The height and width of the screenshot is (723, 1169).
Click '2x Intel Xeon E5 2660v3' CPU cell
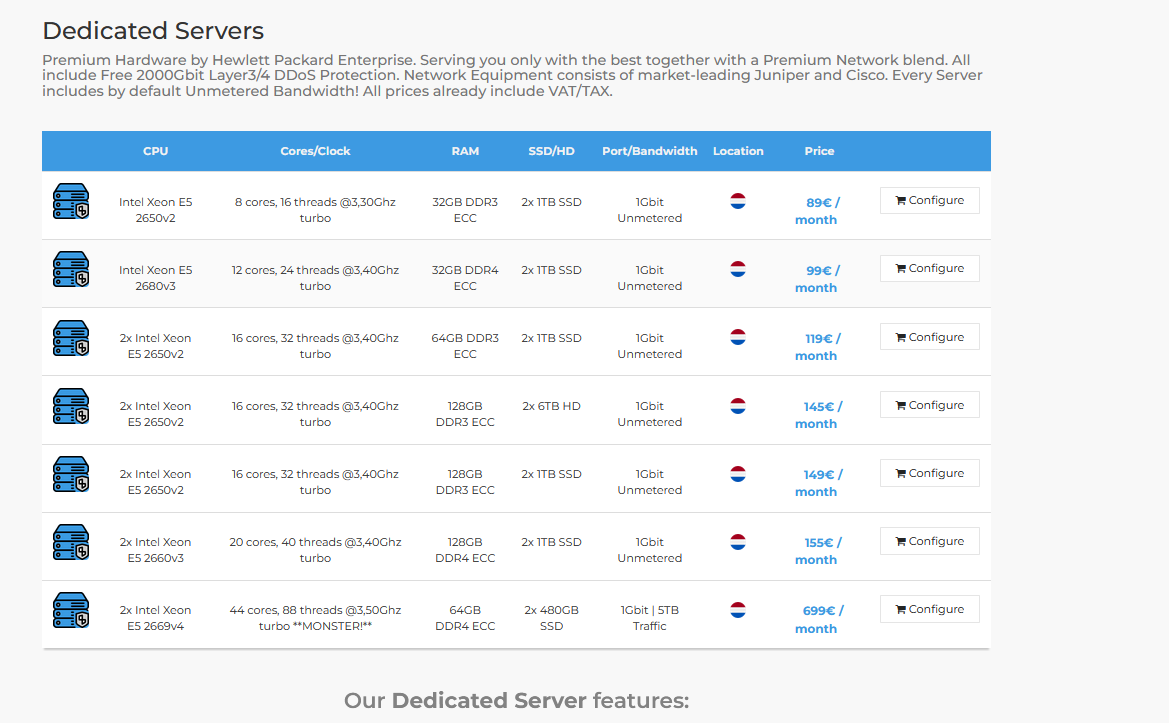(156, 550)
